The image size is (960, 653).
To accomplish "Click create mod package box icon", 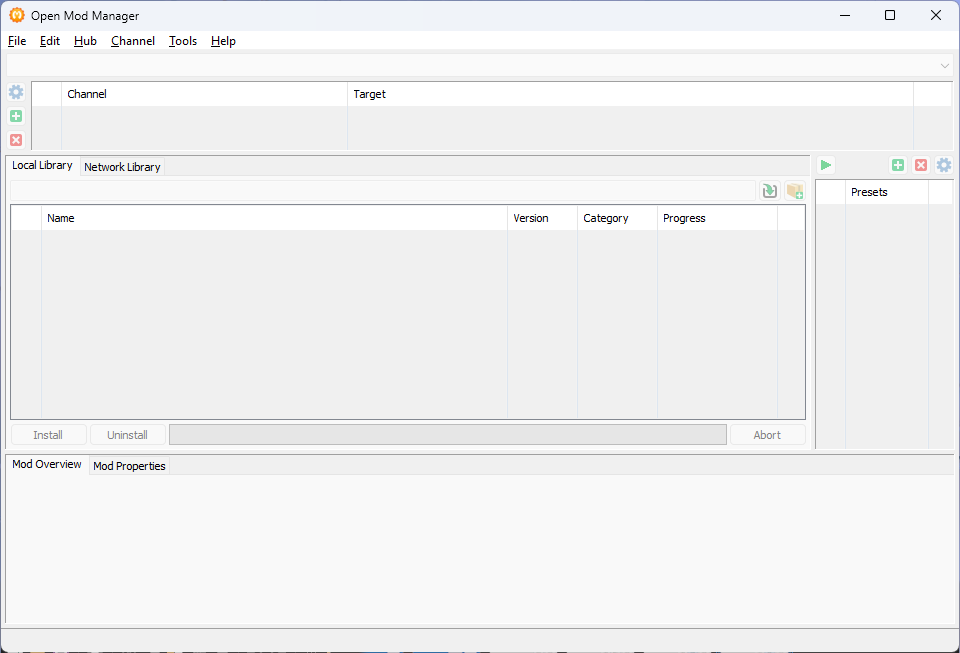I will tap(795, 191).
